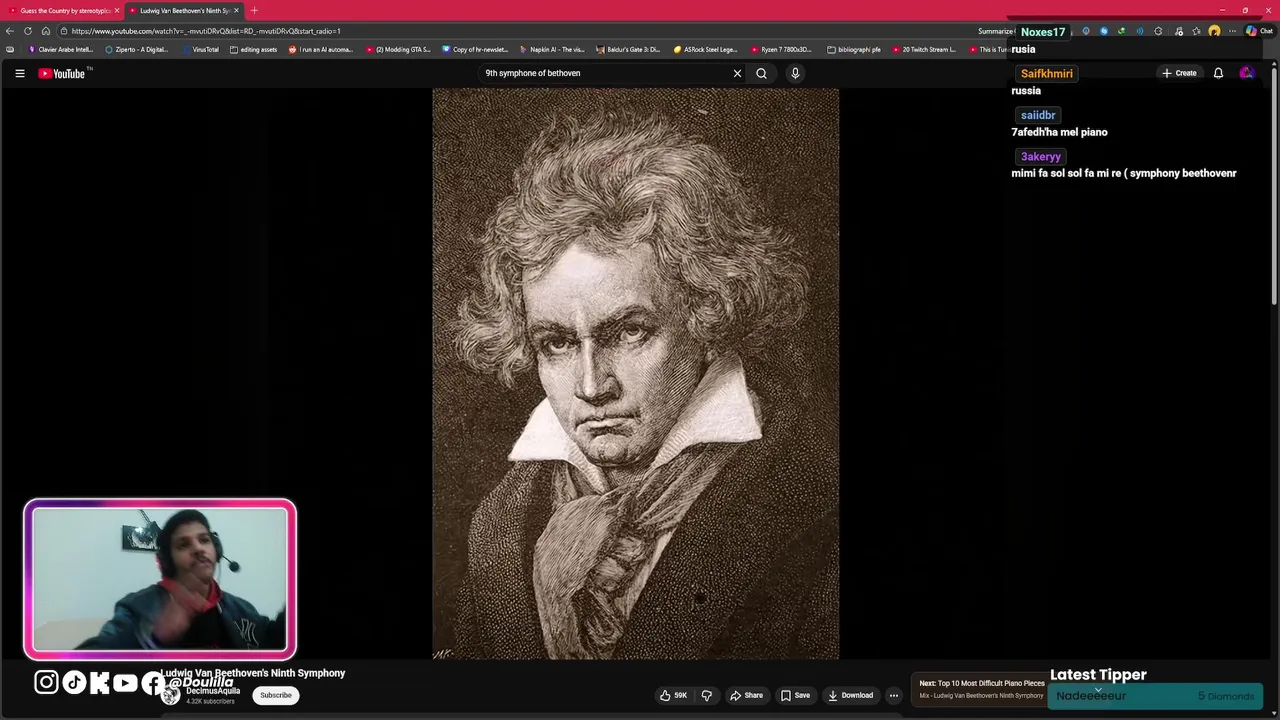Start voice search with the microphone

tap(795, 73)
